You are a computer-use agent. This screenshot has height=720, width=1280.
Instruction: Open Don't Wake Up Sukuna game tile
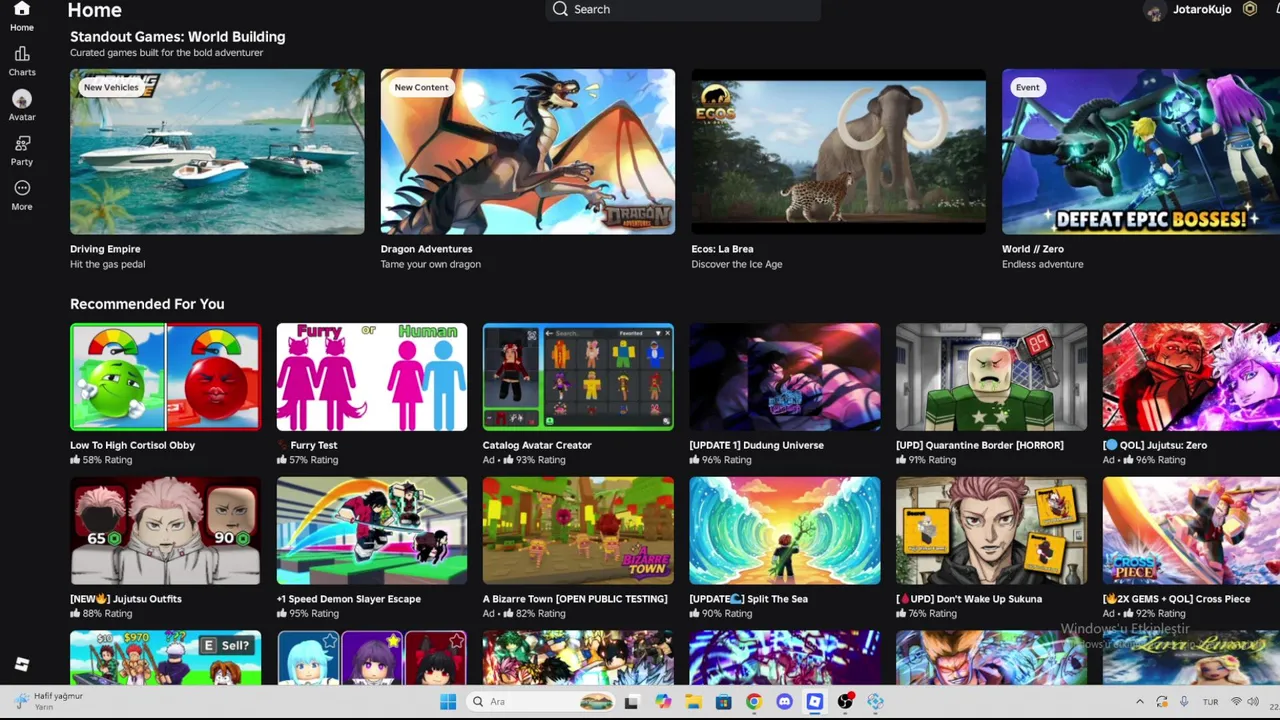991,531
